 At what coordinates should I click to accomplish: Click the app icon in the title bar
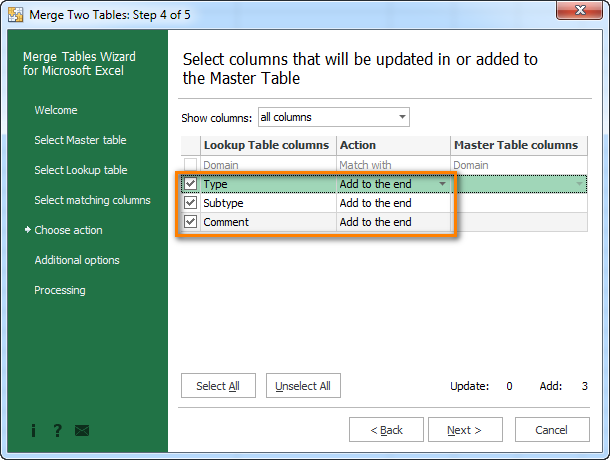click(14, 12)
